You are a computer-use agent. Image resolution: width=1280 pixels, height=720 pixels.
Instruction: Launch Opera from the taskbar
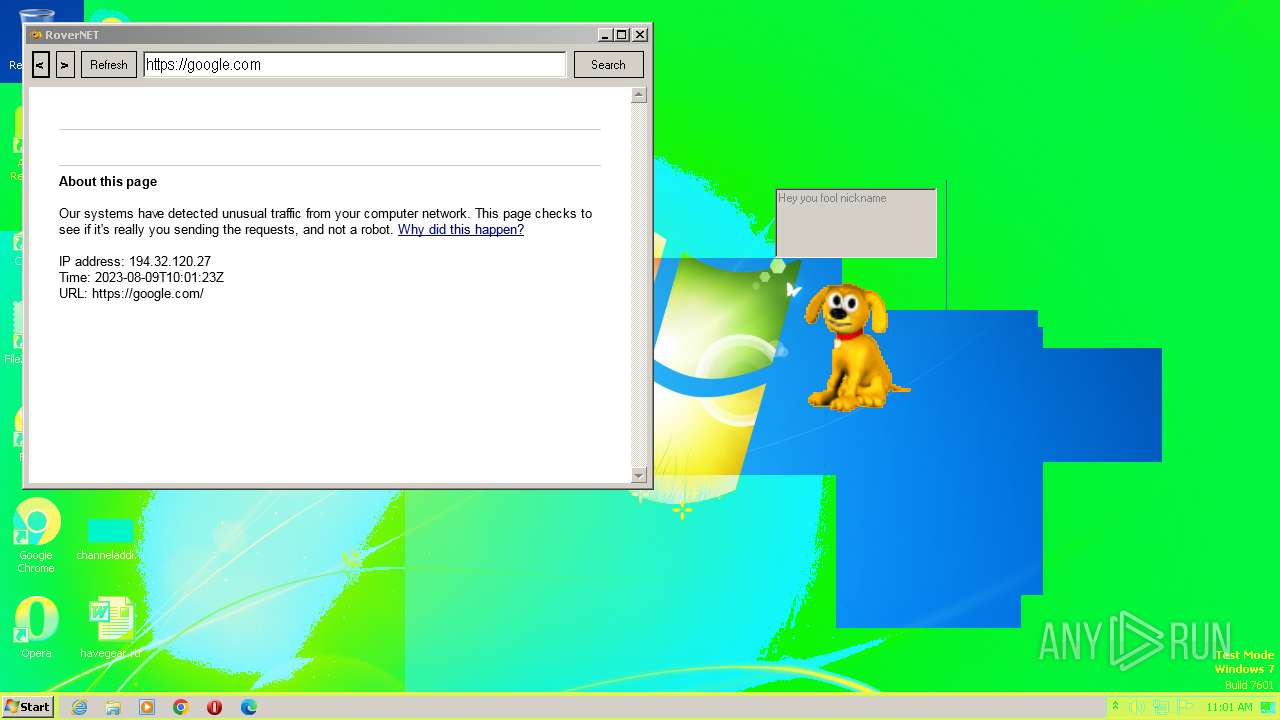(215, 707)
